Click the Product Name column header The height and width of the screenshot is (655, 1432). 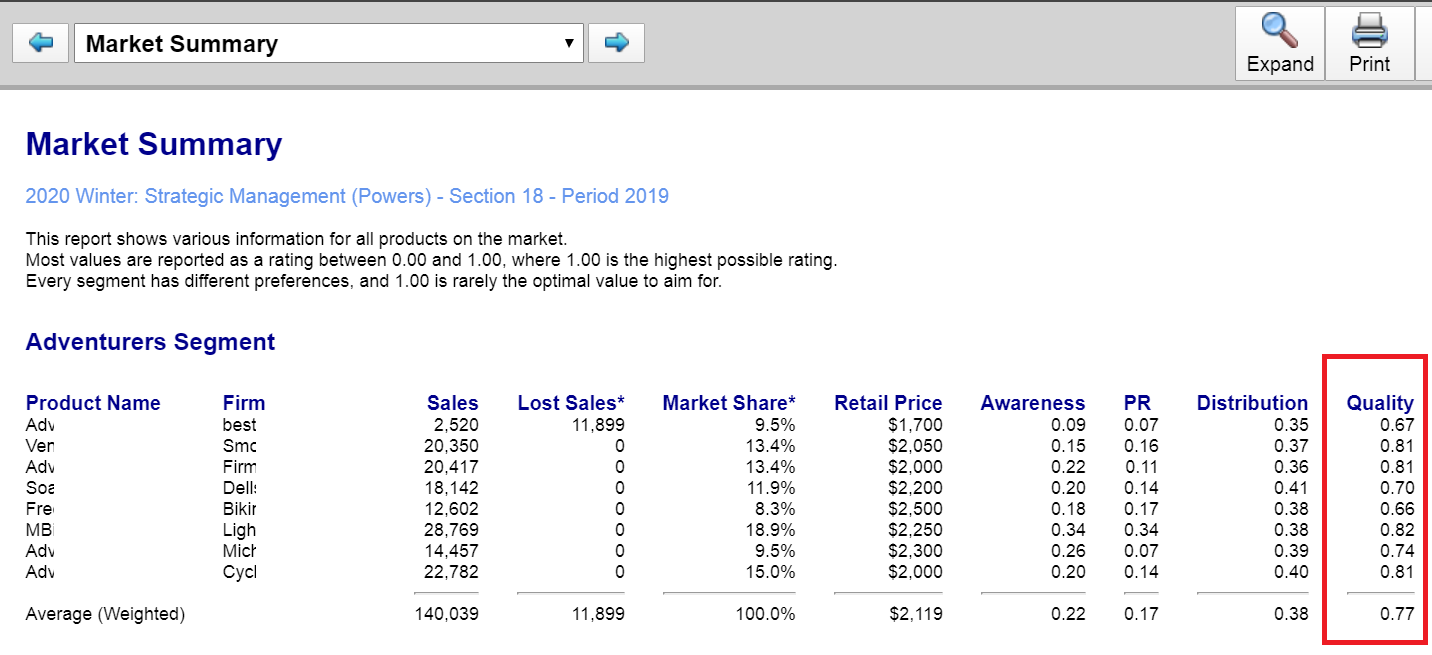pos(93,402)
